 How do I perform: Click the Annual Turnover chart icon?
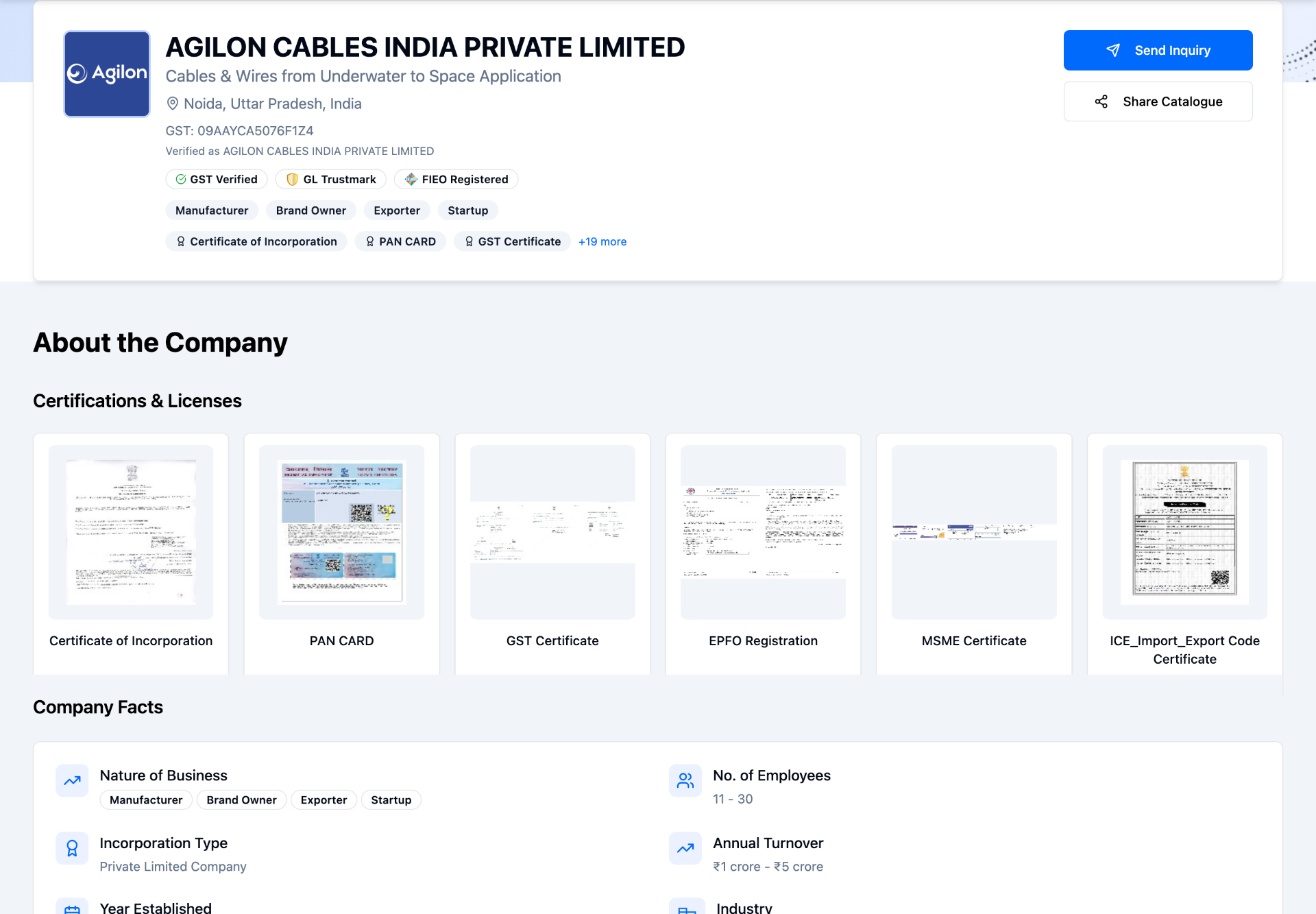(x=685, y=848)
